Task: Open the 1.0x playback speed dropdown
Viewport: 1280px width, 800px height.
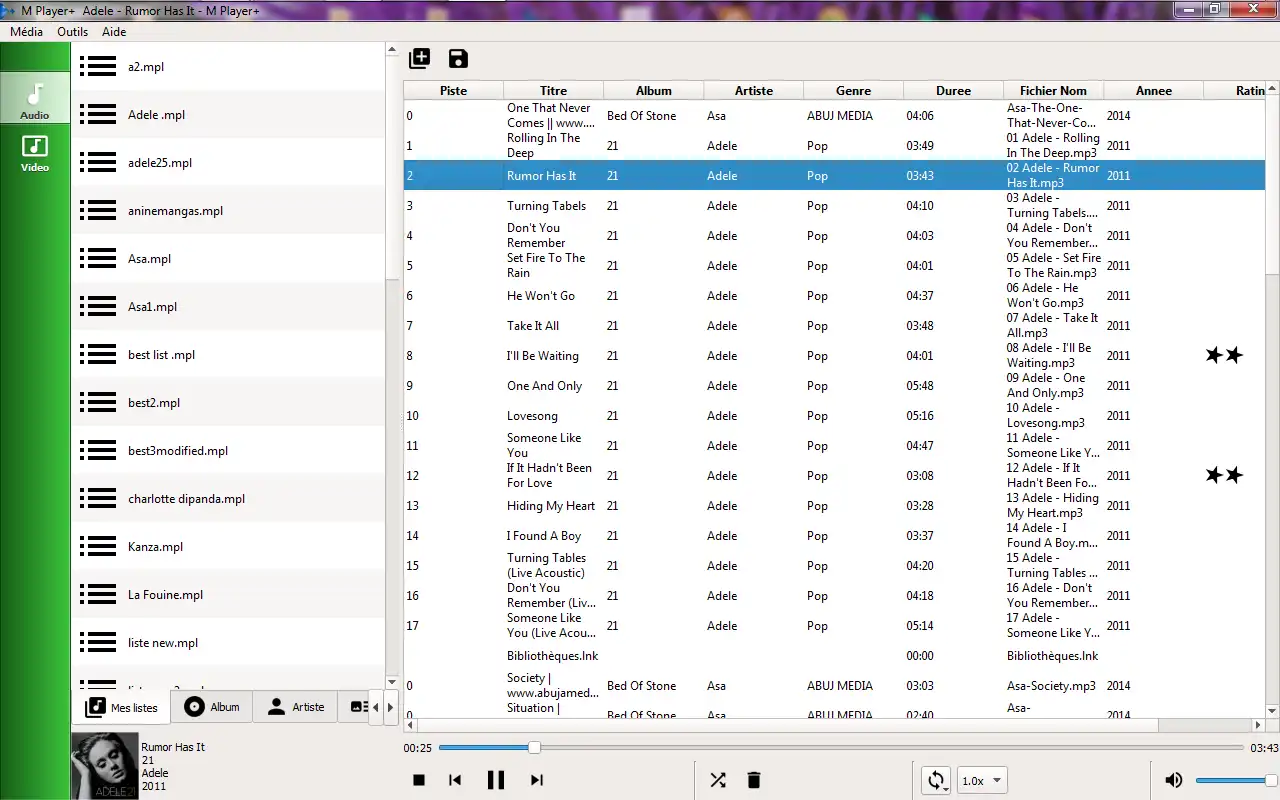Action: [x=982, y=781]
